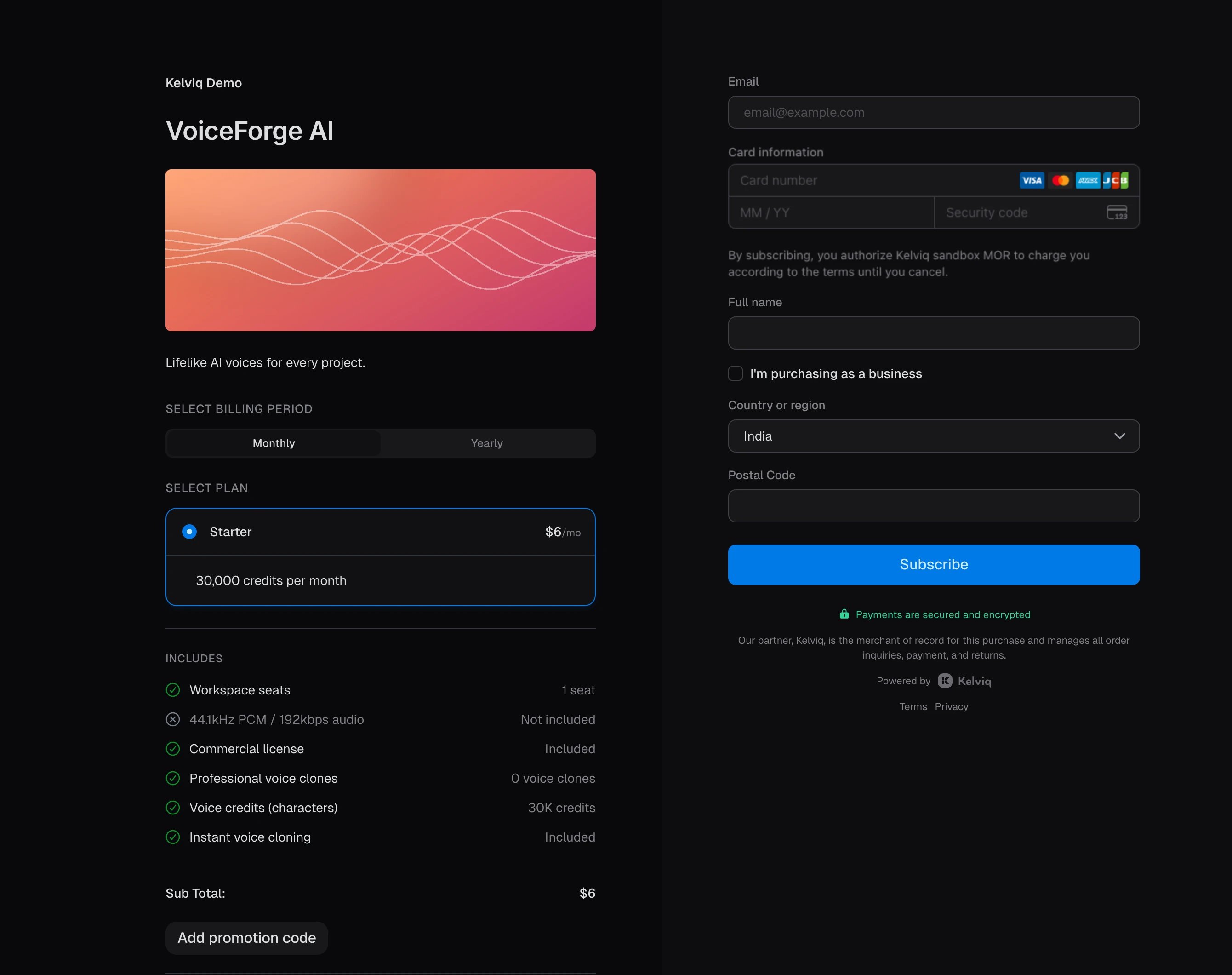Screen dimensions: 1232x975
Task: Click the "30K credits" value
Action: point(561,808)
